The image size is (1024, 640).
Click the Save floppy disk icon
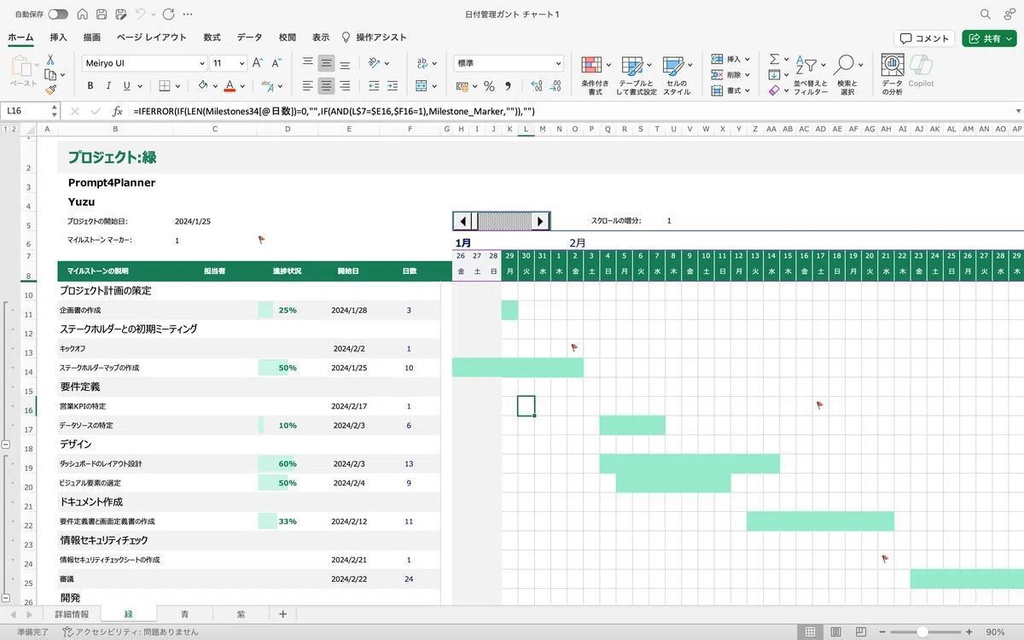101,14
